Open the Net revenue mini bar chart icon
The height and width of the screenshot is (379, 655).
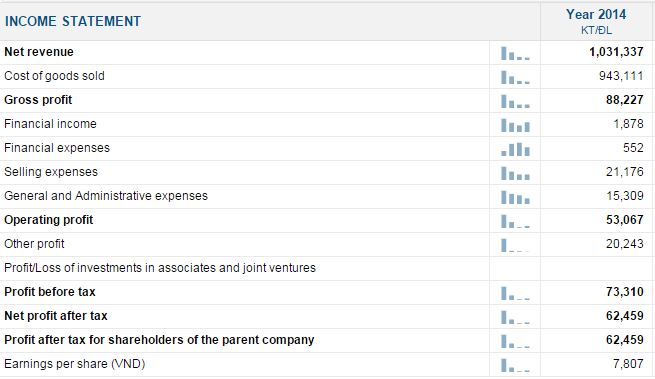tap(515, 53)
